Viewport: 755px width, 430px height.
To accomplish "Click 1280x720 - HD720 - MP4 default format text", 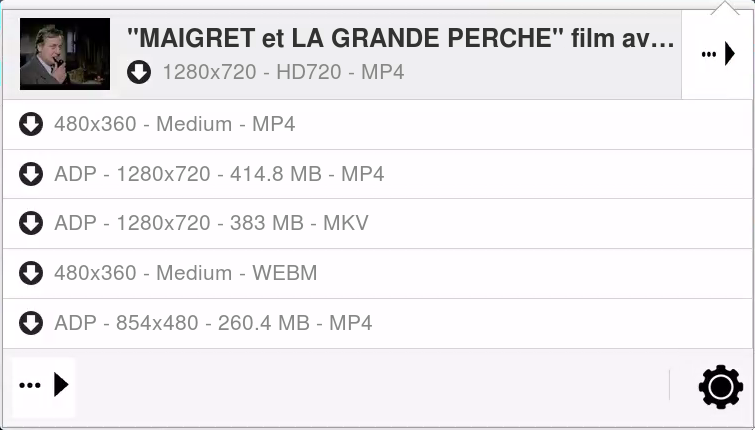I will click(283, 72).
